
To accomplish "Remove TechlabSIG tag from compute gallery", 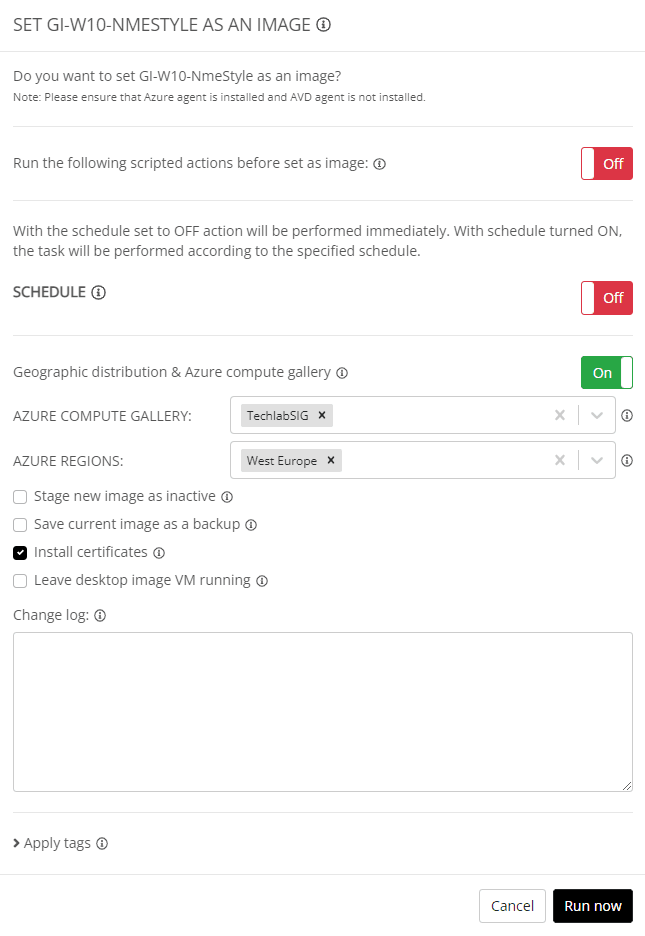I will (322, 415).
